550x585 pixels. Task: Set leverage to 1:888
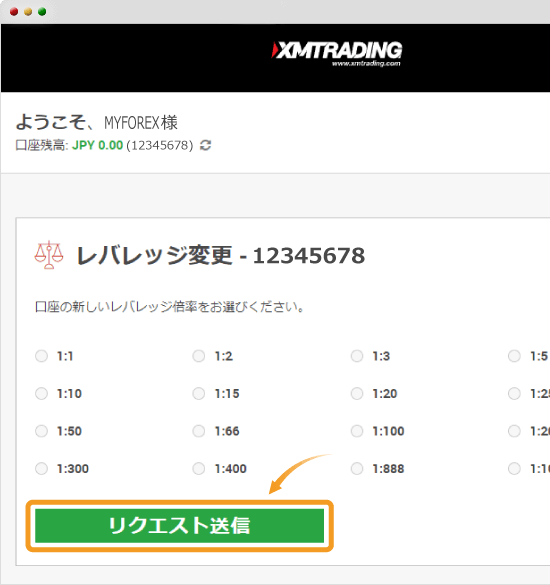point(357,469)
